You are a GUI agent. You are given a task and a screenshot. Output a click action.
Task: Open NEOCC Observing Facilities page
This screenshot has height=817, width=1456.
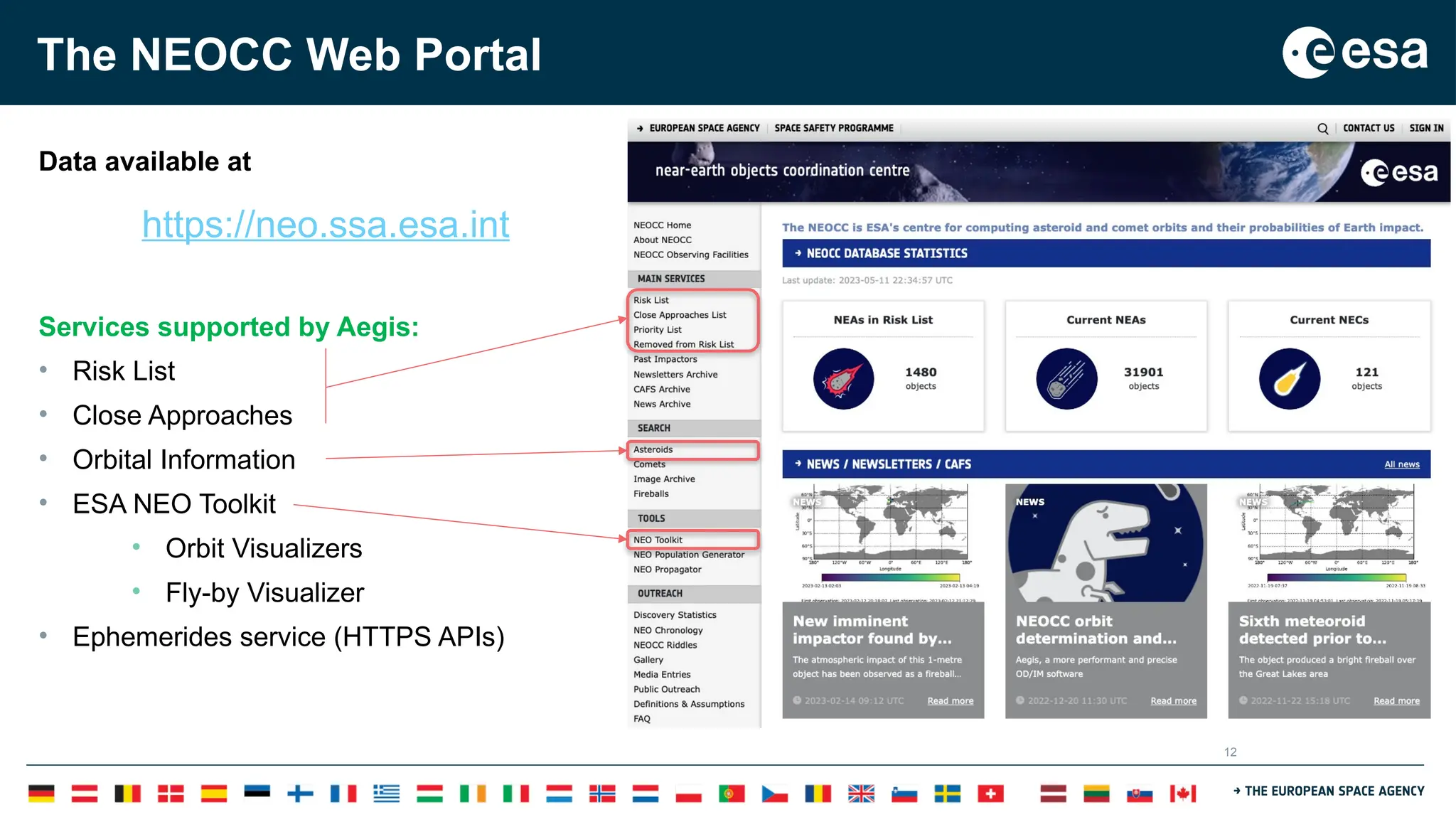point(690,255)
